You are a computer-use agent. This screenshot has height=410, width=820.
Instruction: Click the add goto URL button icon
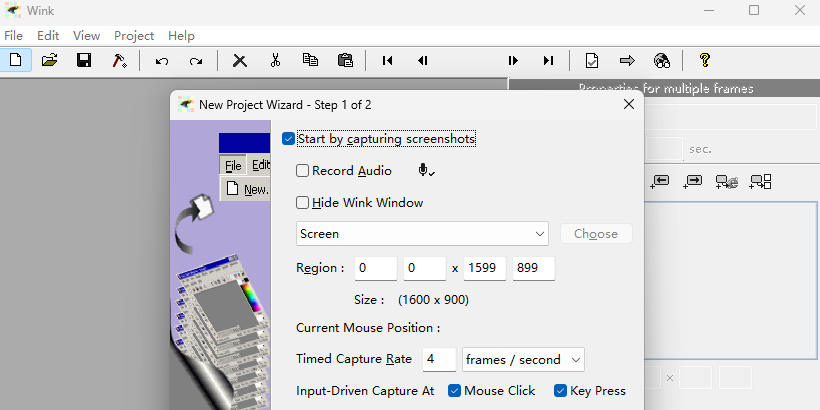(727, 181)
